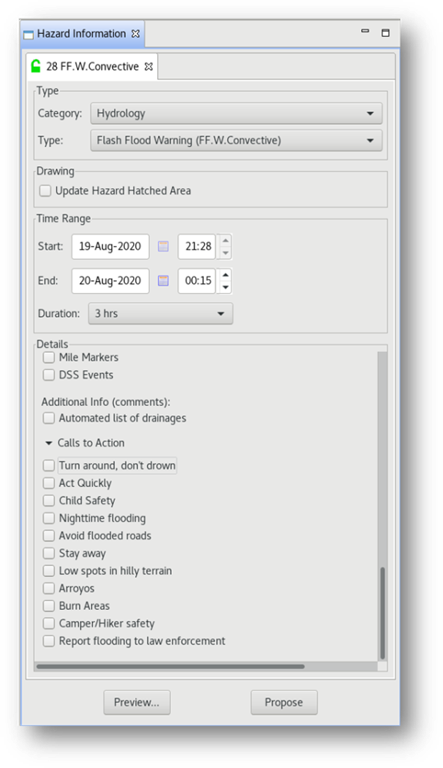Click the Details horizontal scrollbar
The image size is (443, 768).
click(171, 667)
